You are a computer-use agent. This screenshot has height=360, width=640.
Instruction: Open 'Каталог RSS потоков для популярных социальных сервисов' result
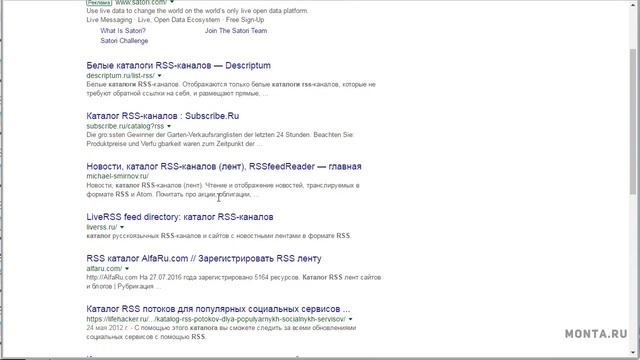(x=218, y=309)
